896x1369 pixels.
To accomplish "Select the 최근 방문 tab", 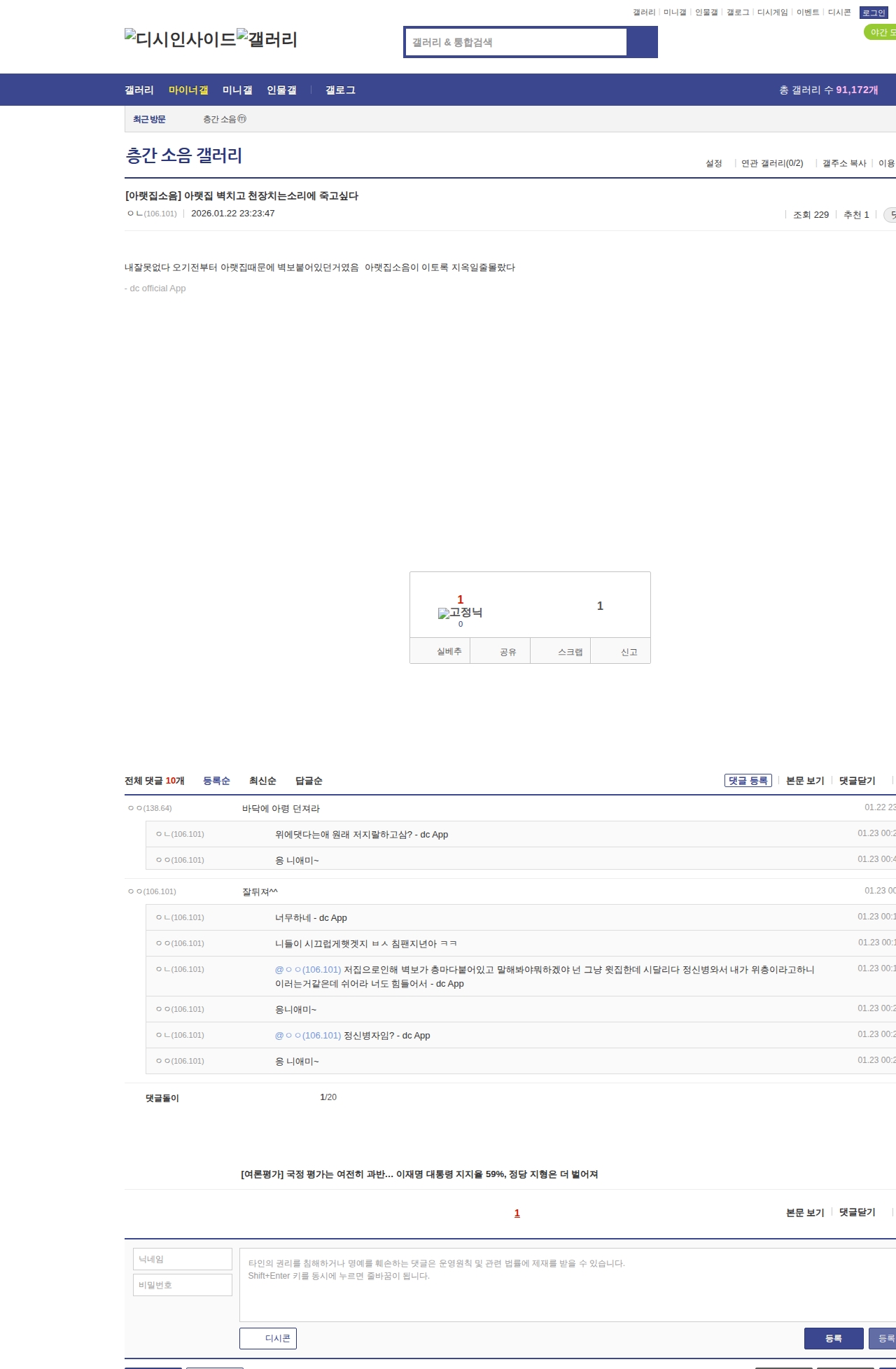I will click(x=149, y=119).
